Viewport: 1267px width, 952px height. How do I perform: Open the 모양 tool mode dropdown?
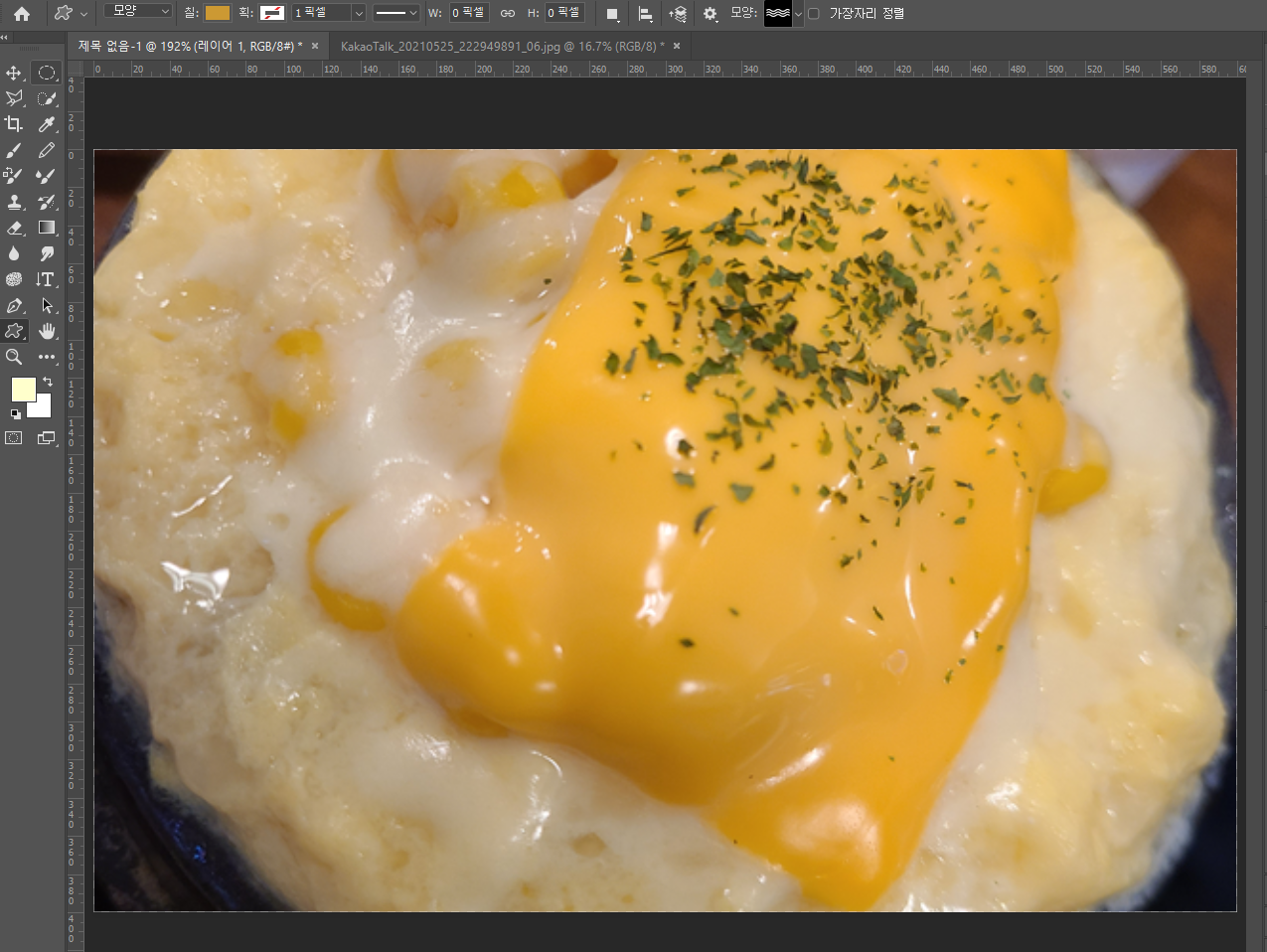tap(138, 12)
